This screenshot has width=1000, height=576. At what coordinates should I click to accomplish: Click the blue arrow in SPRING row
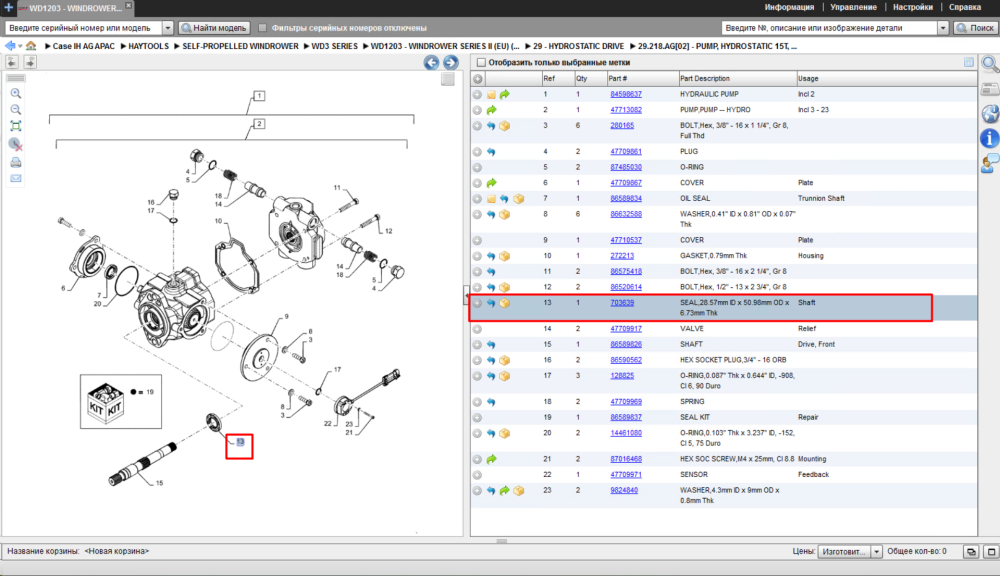[x=491, y=402]
